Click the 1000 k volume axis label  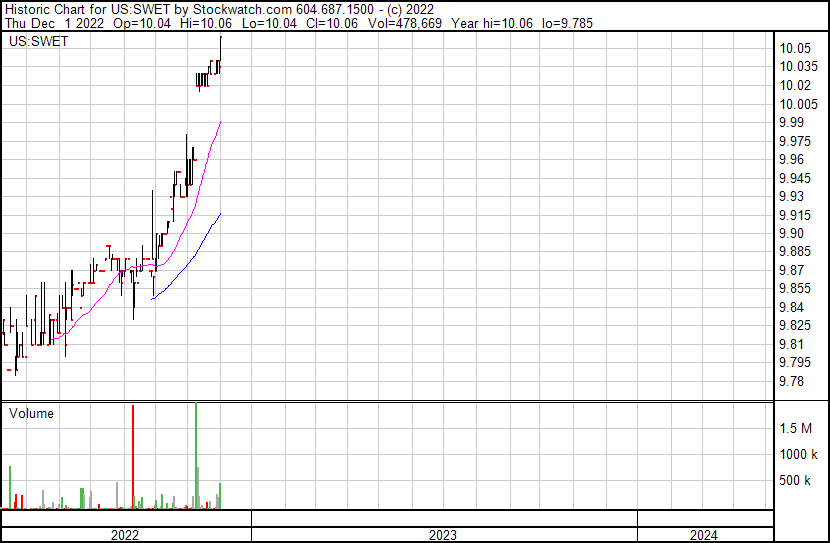pyautogui.click(x=799, y=454)
